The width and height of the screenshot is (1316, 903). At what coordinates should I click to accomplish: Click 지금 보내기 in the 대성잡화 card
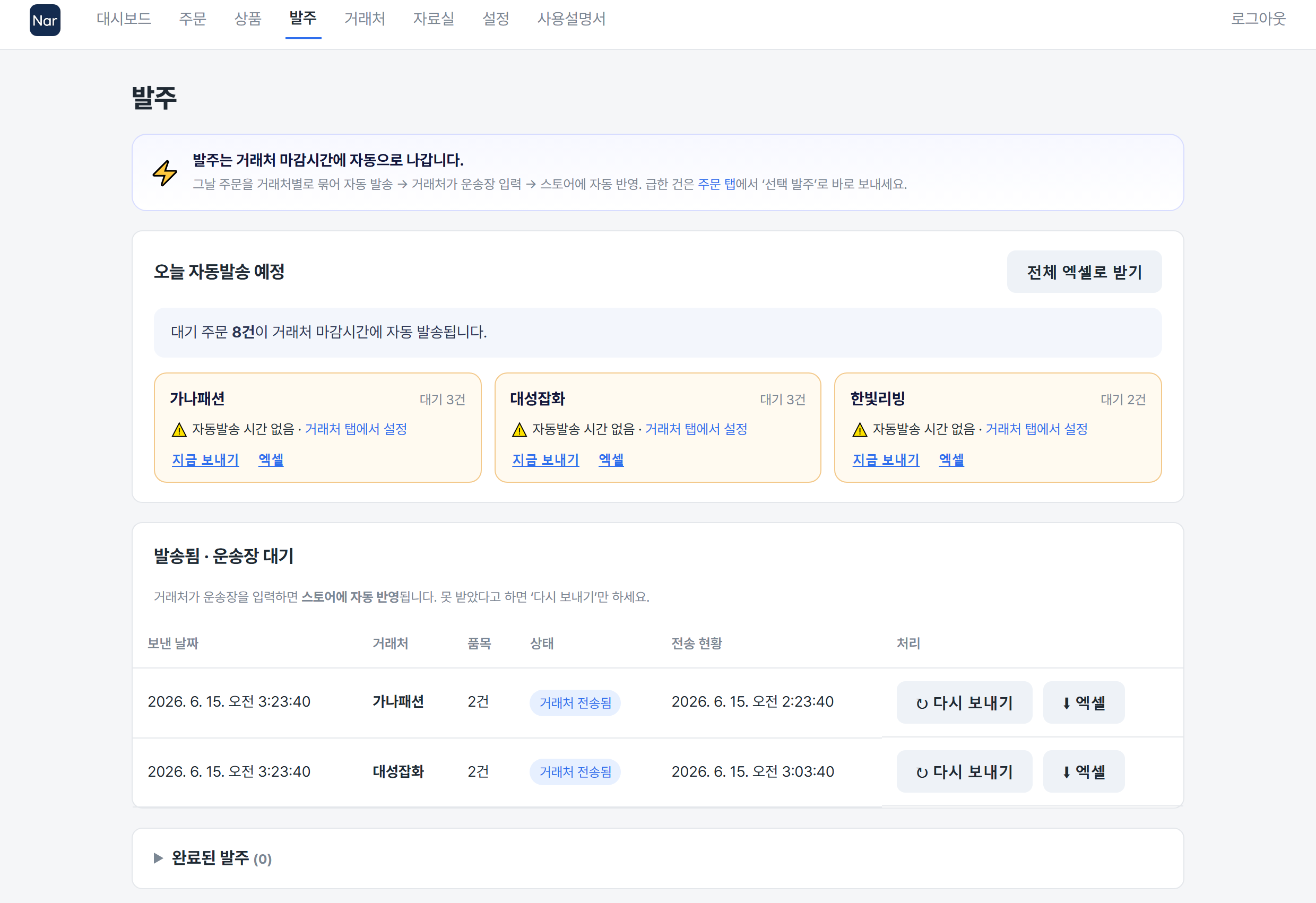(x=546, y=459)
